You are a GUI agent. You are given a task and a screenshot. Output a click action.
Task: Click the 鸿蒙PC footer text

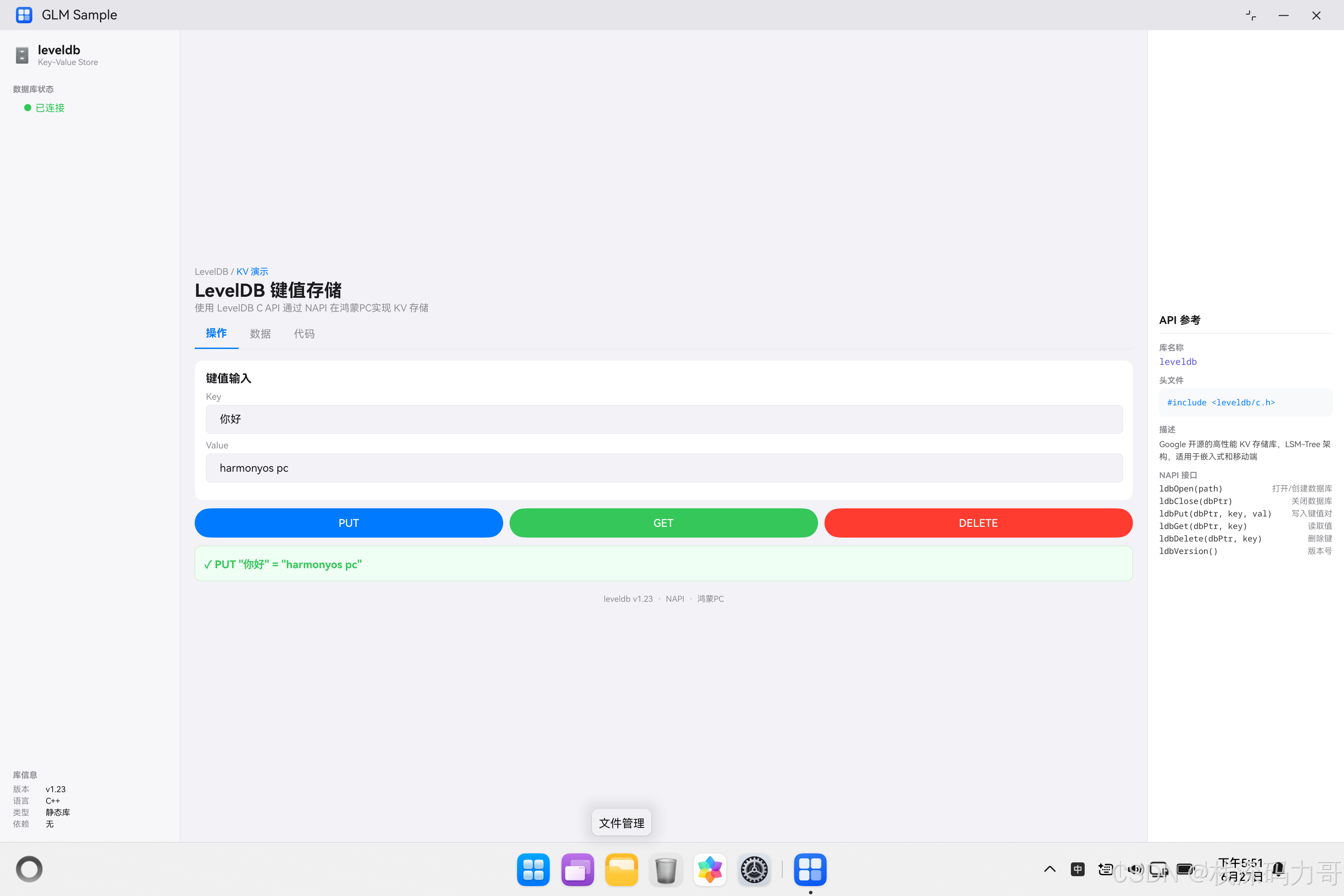tap(710, 599)
